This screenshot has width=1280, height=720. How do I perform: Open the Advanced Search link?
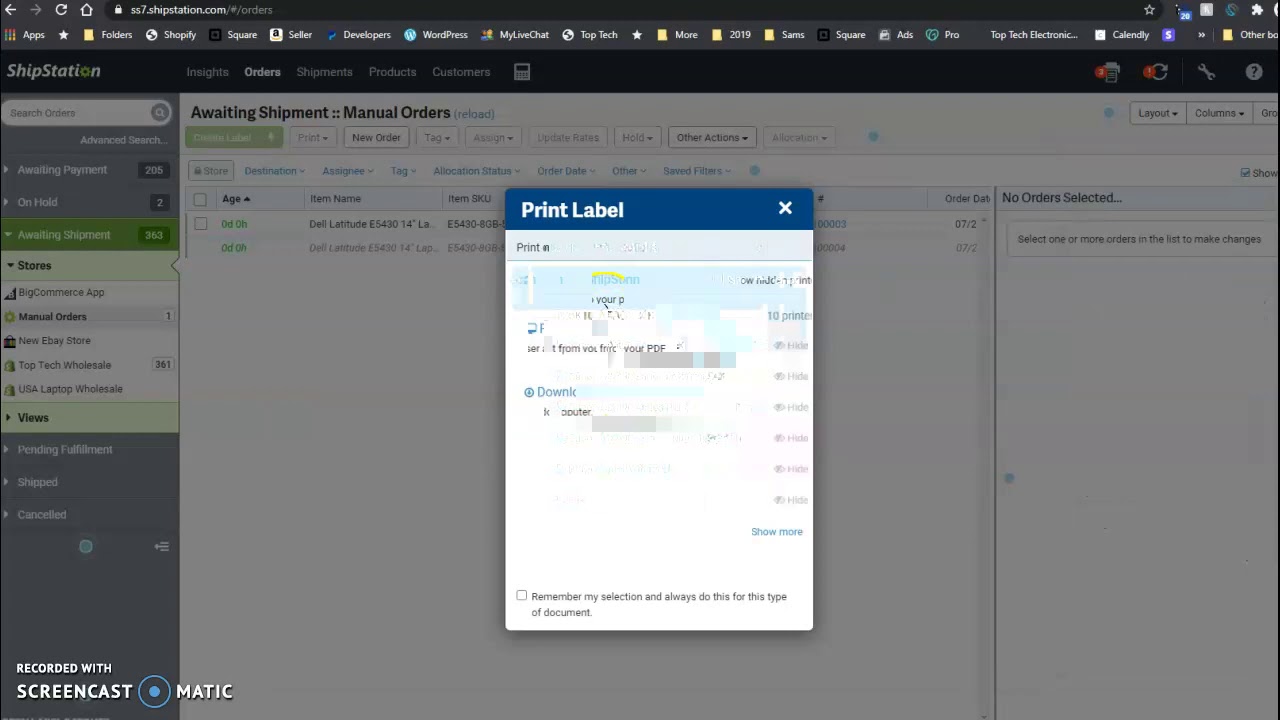coord(124,140)
